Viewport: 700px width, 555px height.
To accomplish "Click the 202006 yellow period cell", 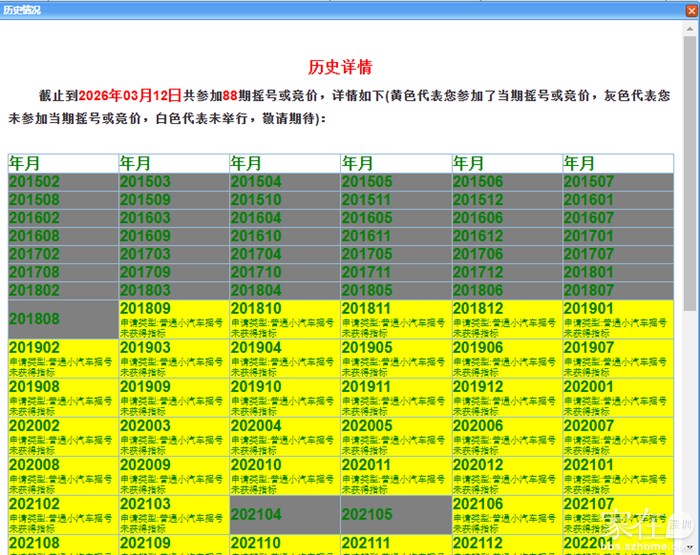I will [x=506, y=436].
